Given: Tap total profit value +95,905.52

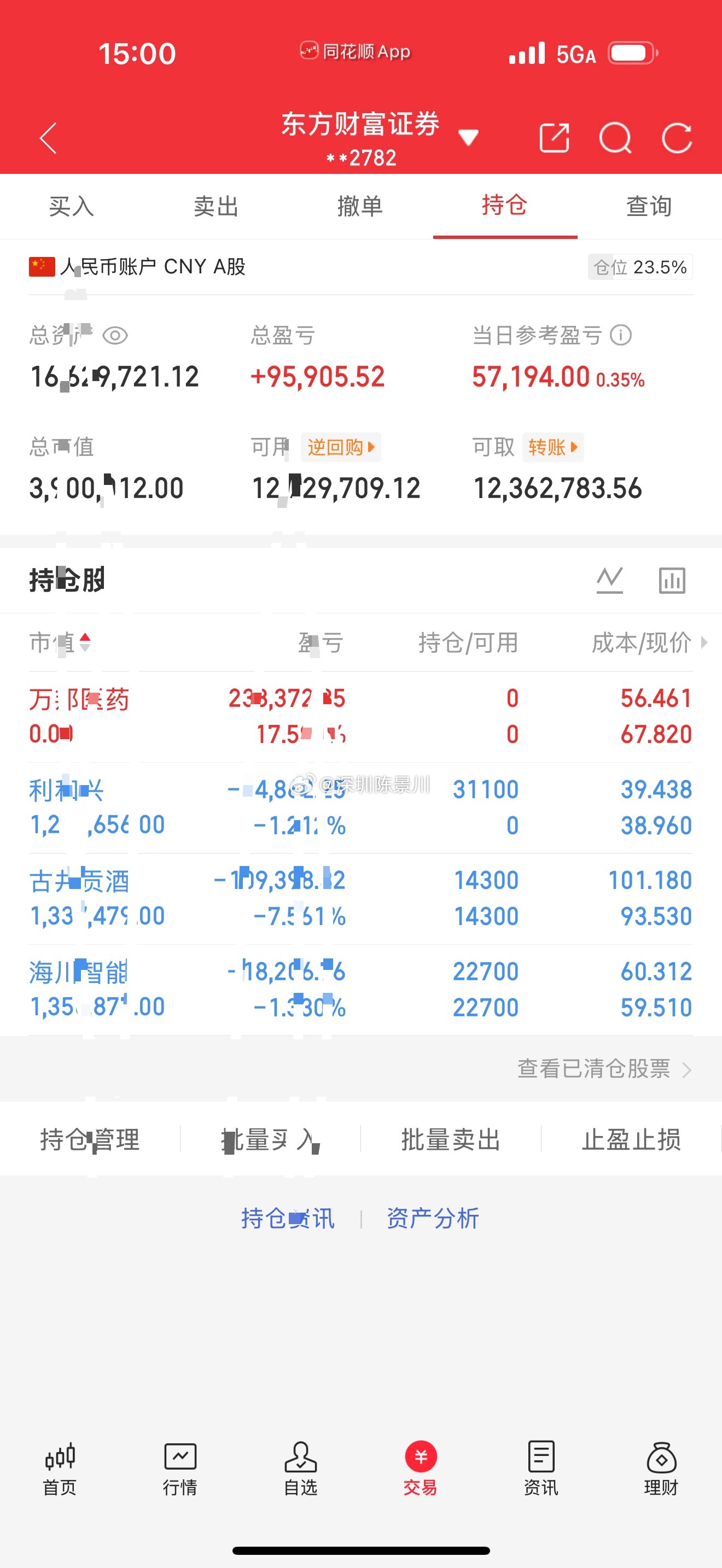Looking at the screenshot, I should tap(317, 377).
